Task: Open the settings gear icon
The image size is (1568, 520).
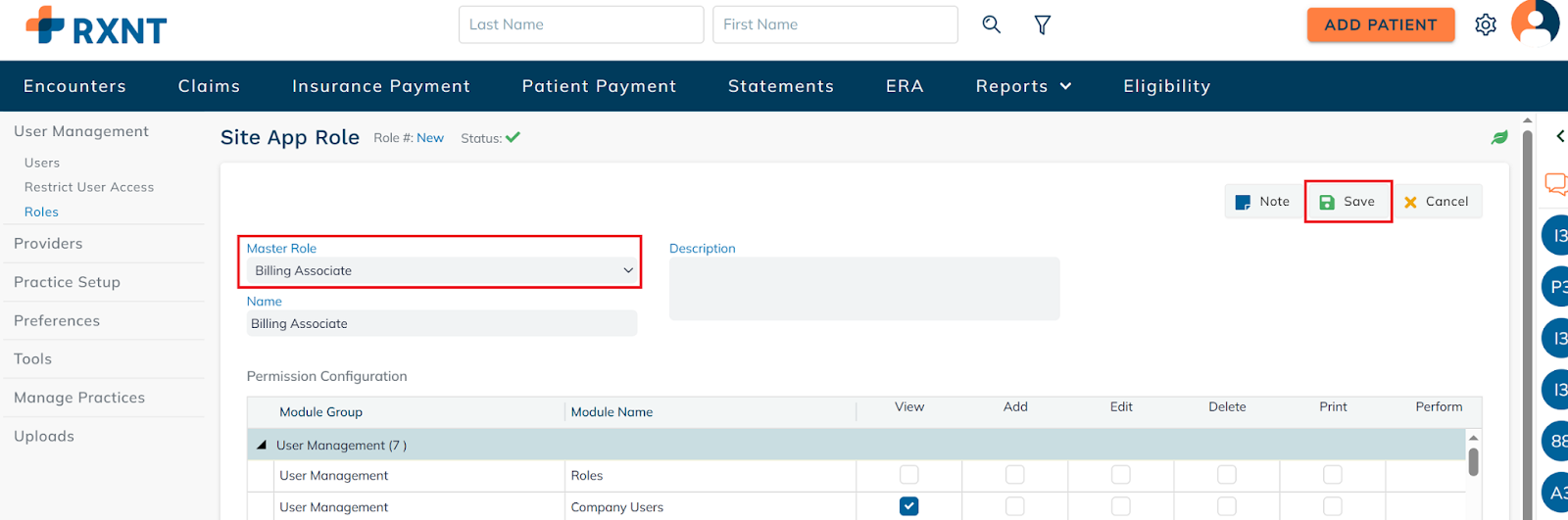Action: coord(1486,24)
